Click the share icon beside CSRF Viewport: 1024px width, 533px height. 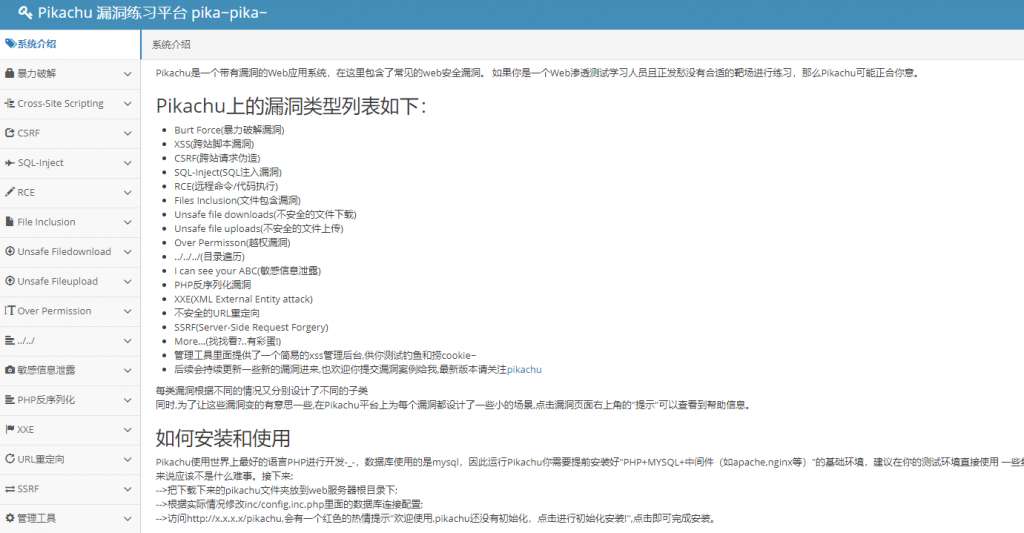pyautogui.click(x=10, y=133)
